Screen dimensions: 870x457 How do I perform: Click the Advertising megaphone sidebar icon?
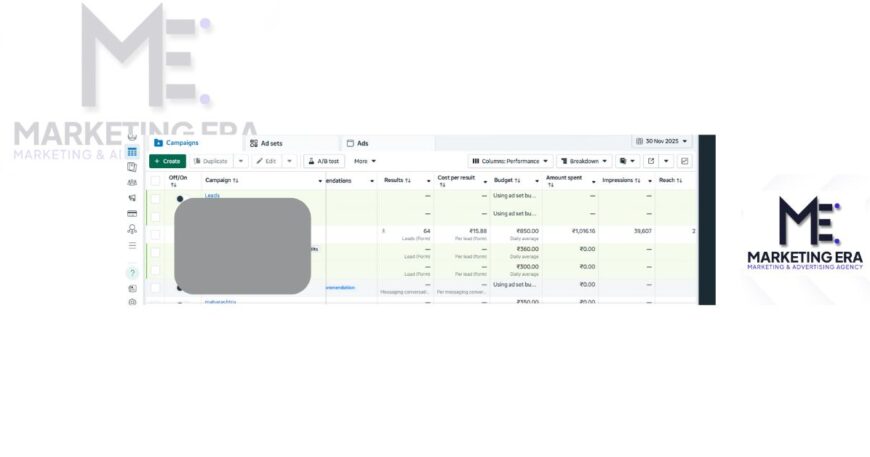[132, 198]
